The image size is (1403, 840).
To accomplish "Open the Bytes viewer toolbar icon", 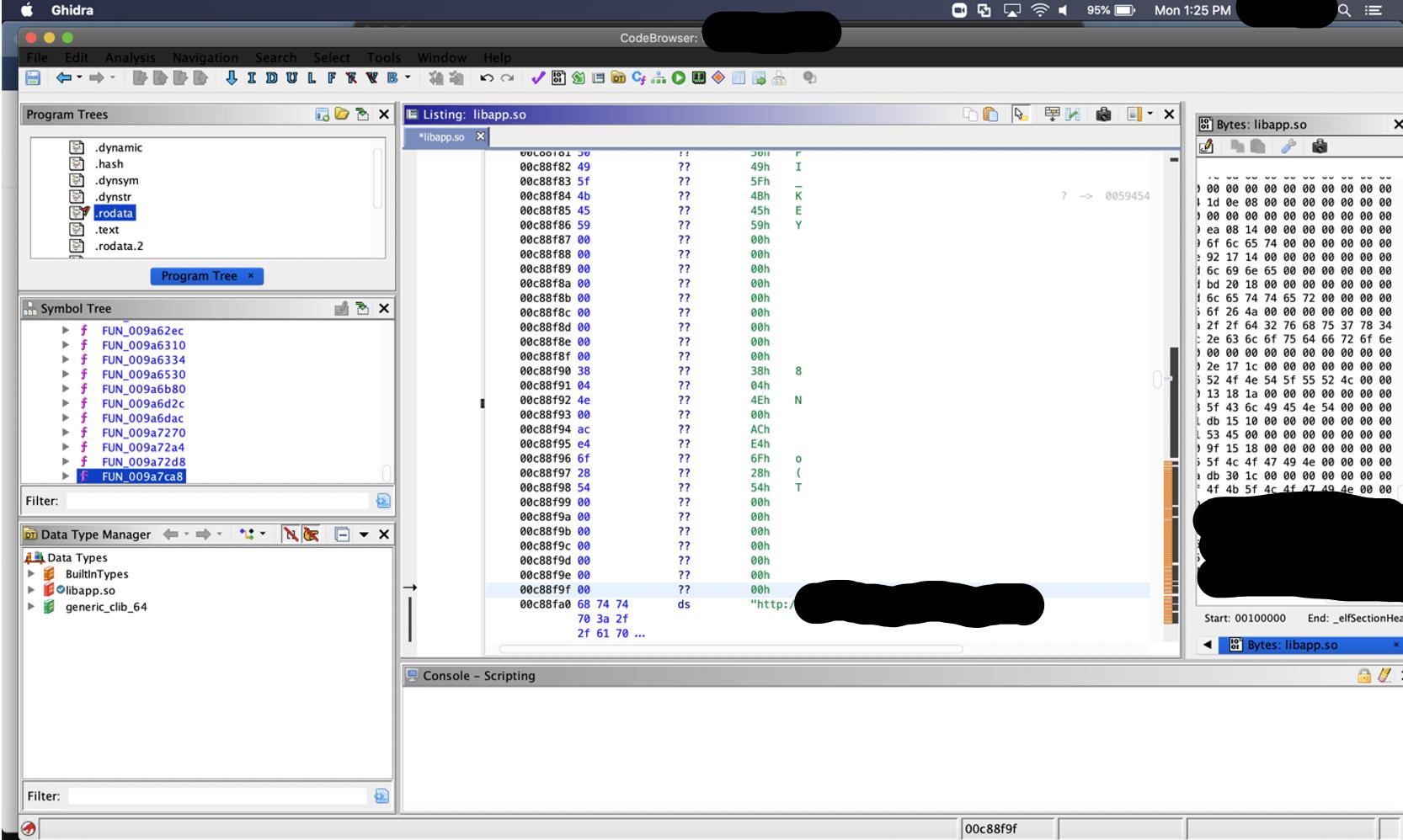I will (558, 78).
